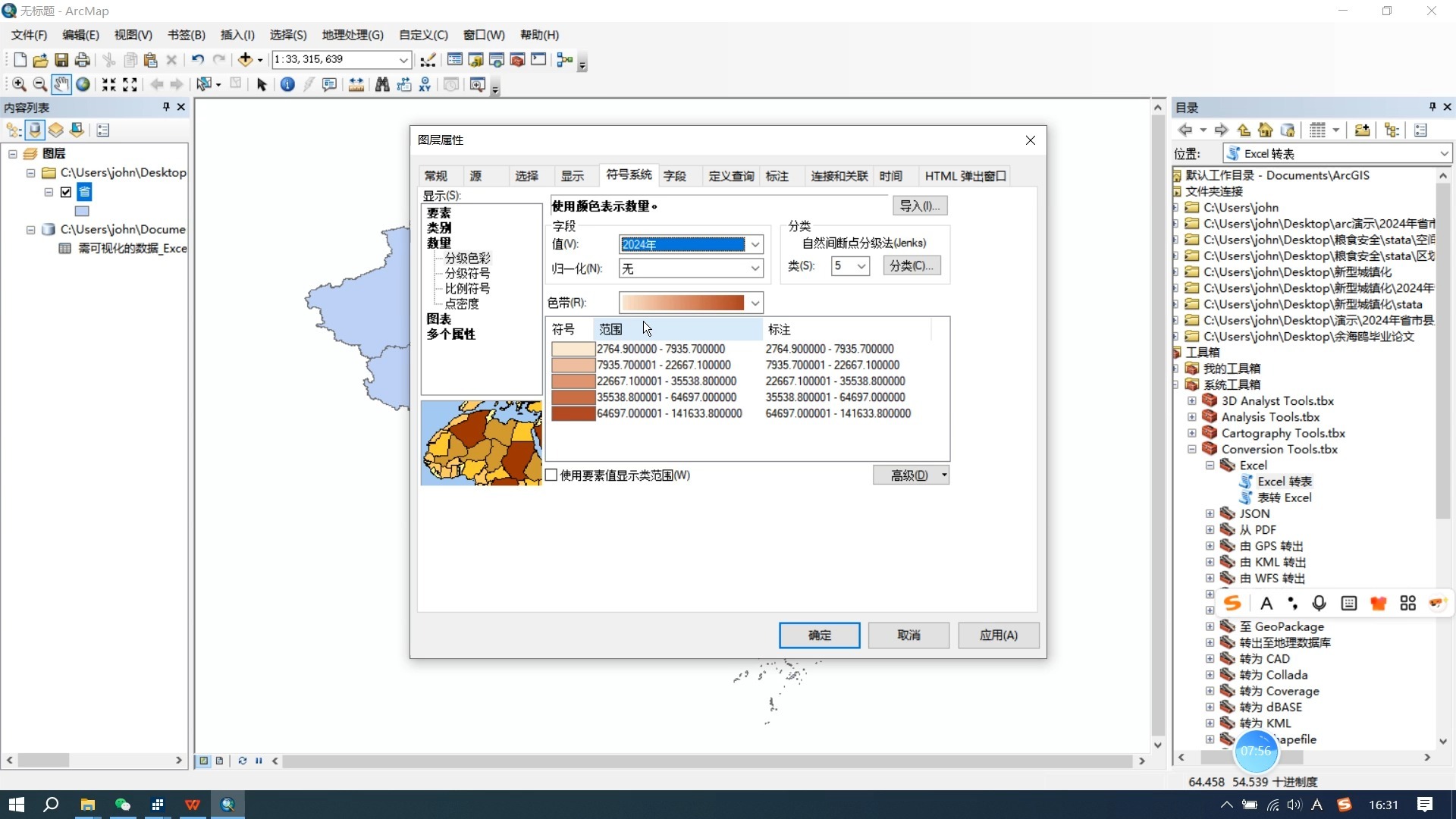Viewport: 1456px width, 819px height.
Task: Open the 窗口(W) menu
Action: tap(482, 34)
